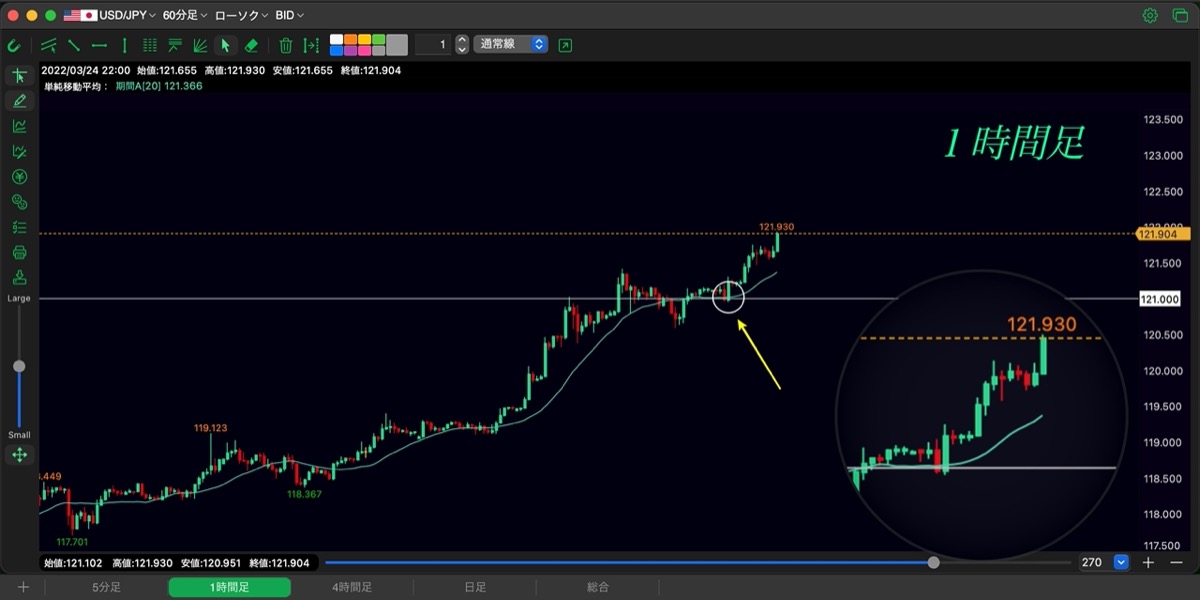The image size is (1200, 600).
Task: Zoom in chart with plus button
Action: (x=1148, y=563)
